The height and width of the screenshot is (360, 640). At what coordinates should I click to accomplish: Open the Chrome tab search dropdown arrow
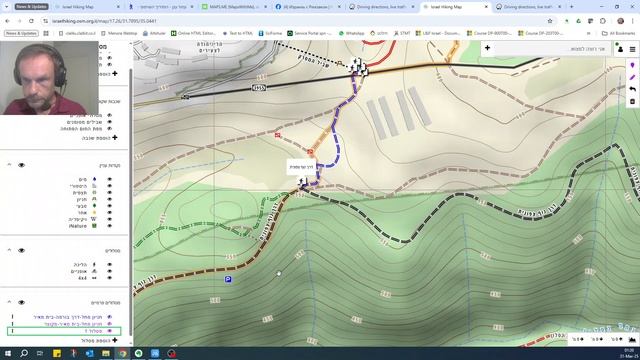[6, 7]
